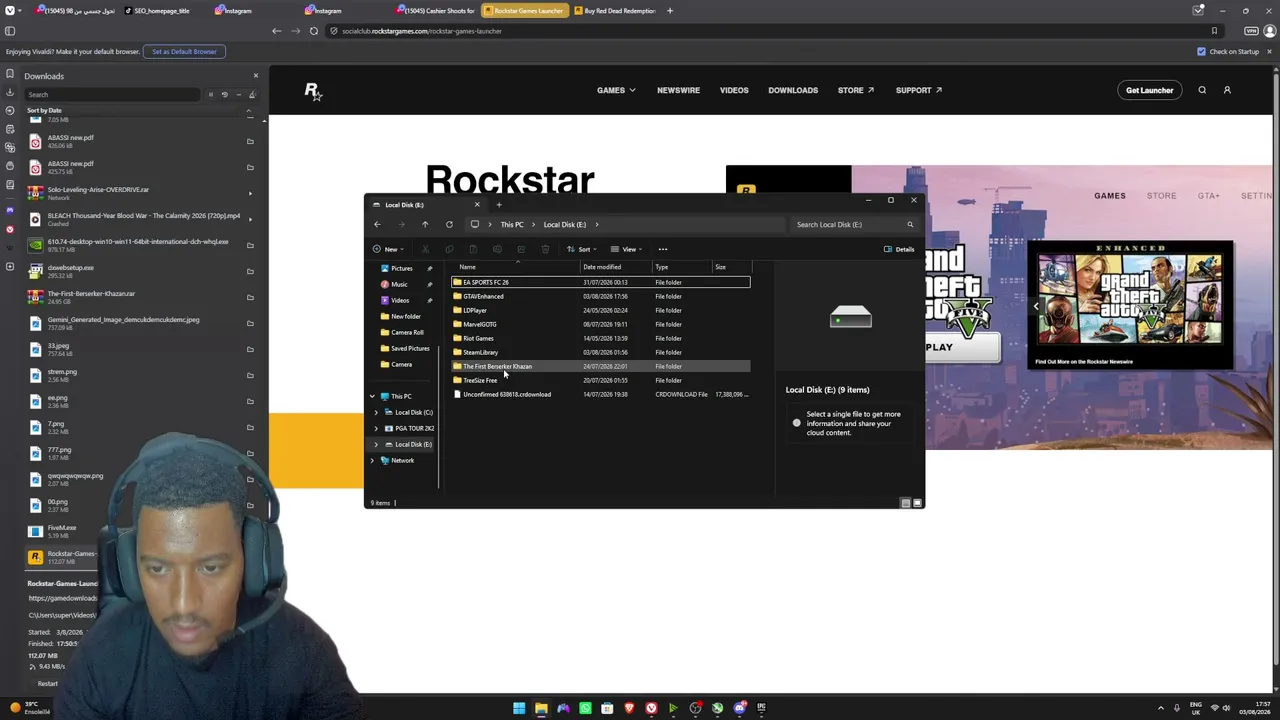Image resolution: width=1280 pixels, height=720 pixels.
Task: Collapse This PC tree node
Action: point(372,396)
